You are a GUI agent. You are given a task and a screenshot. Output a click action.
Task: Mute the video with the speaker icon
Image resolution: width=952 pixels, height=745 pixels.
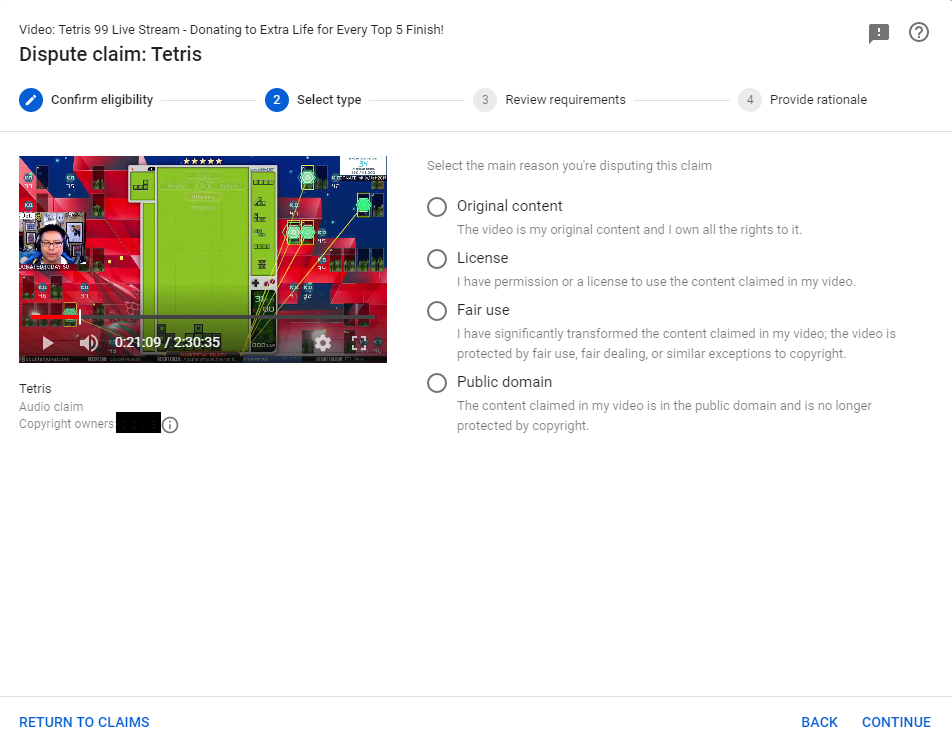click(x=89, y=343)
